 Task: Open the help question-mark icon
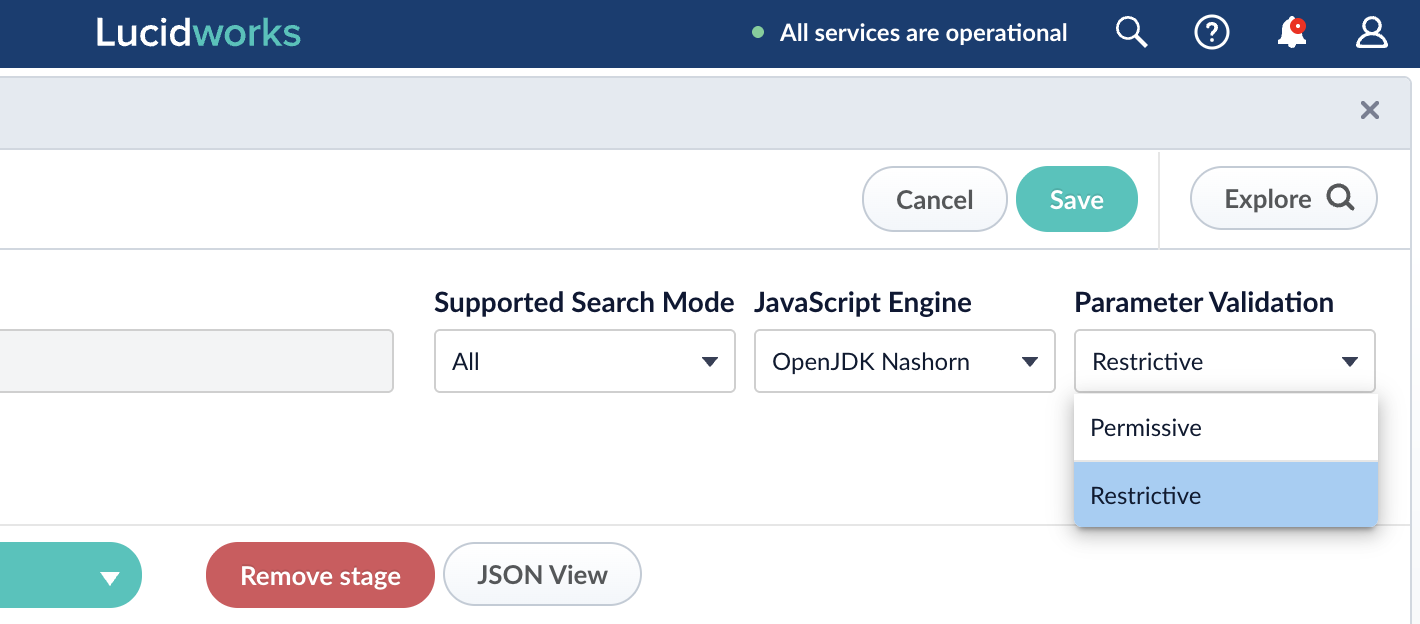1211,32
